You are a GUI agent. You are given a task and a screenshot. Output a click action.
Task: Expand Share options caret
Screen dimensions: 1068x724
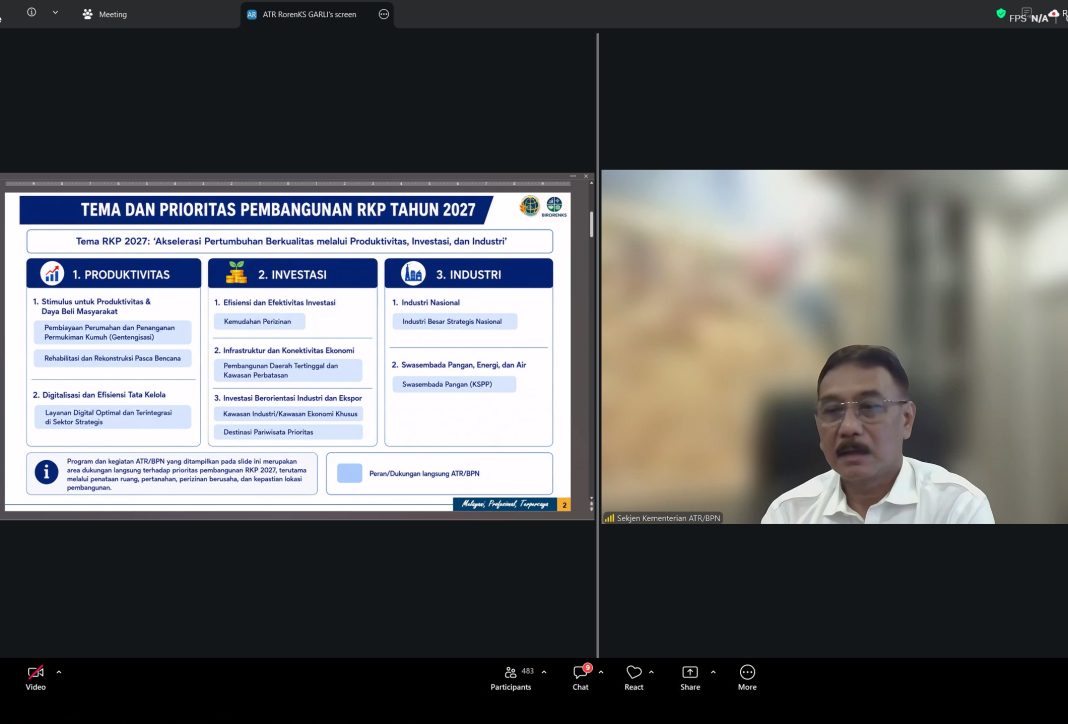[x=713, y=672]
